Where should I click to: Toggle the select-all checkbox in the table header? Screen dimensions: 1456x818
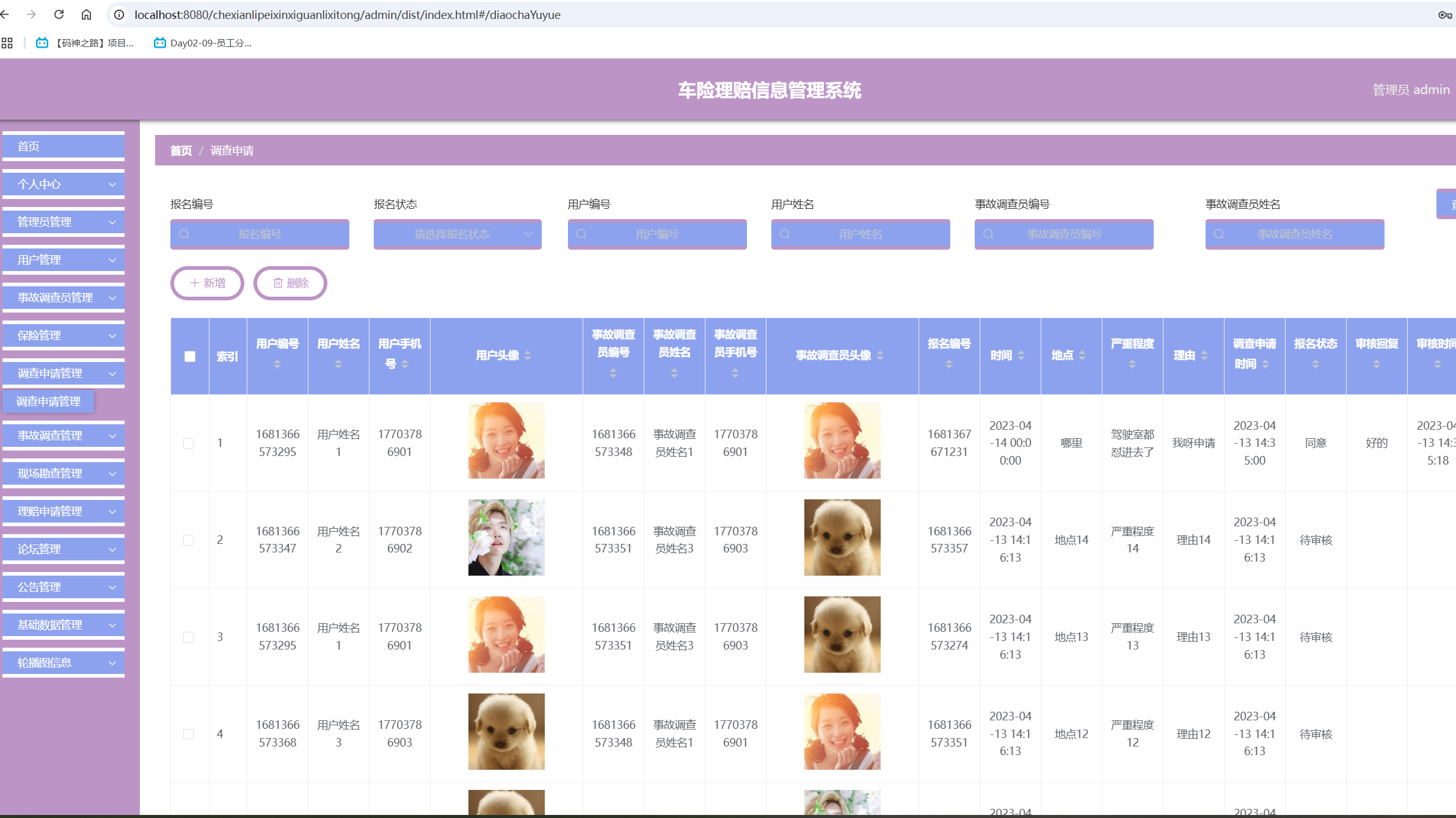pyautogui.click(x=190, y=357)
